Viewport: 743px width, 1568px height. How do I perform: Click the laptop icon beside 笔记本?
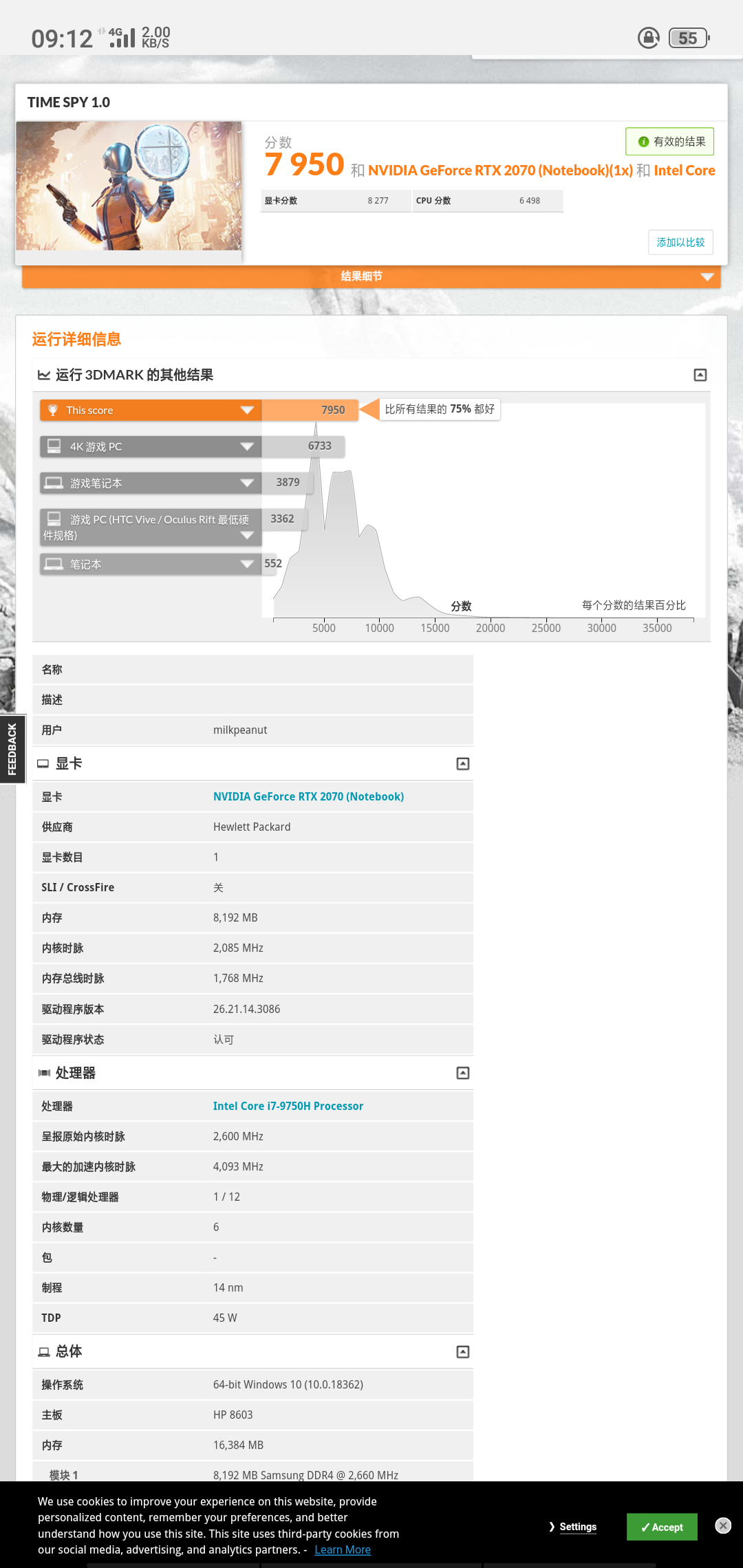coord(54,564)
